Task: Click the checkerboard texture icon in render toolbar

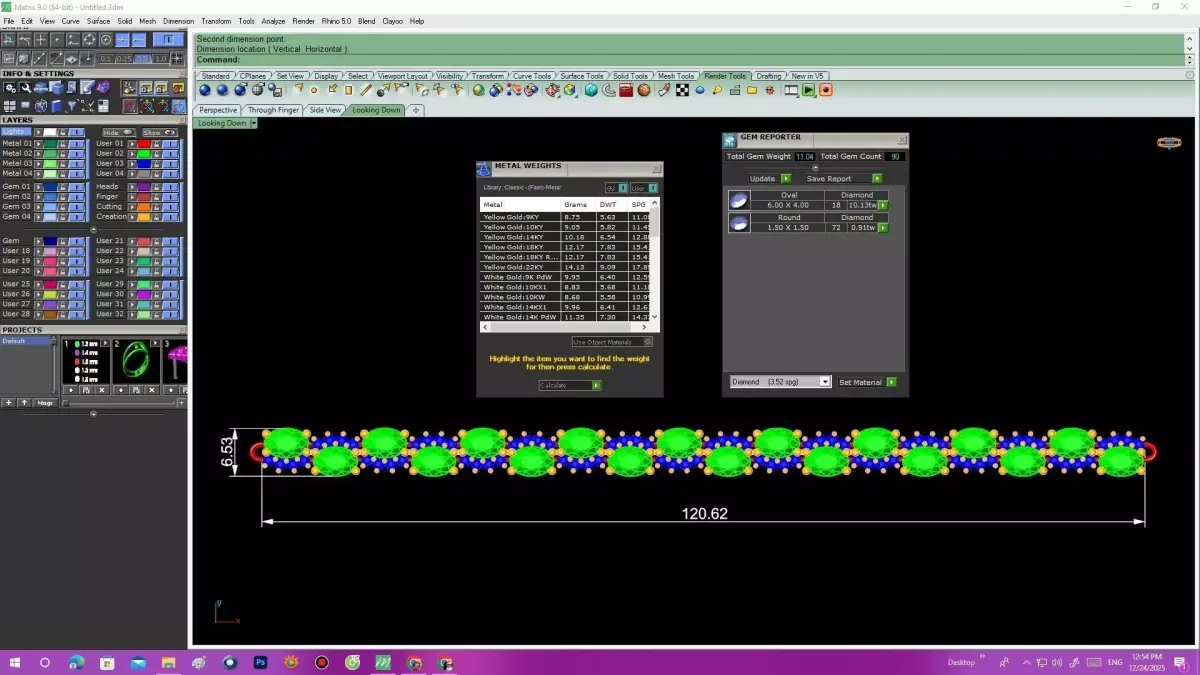Action: 682,90
